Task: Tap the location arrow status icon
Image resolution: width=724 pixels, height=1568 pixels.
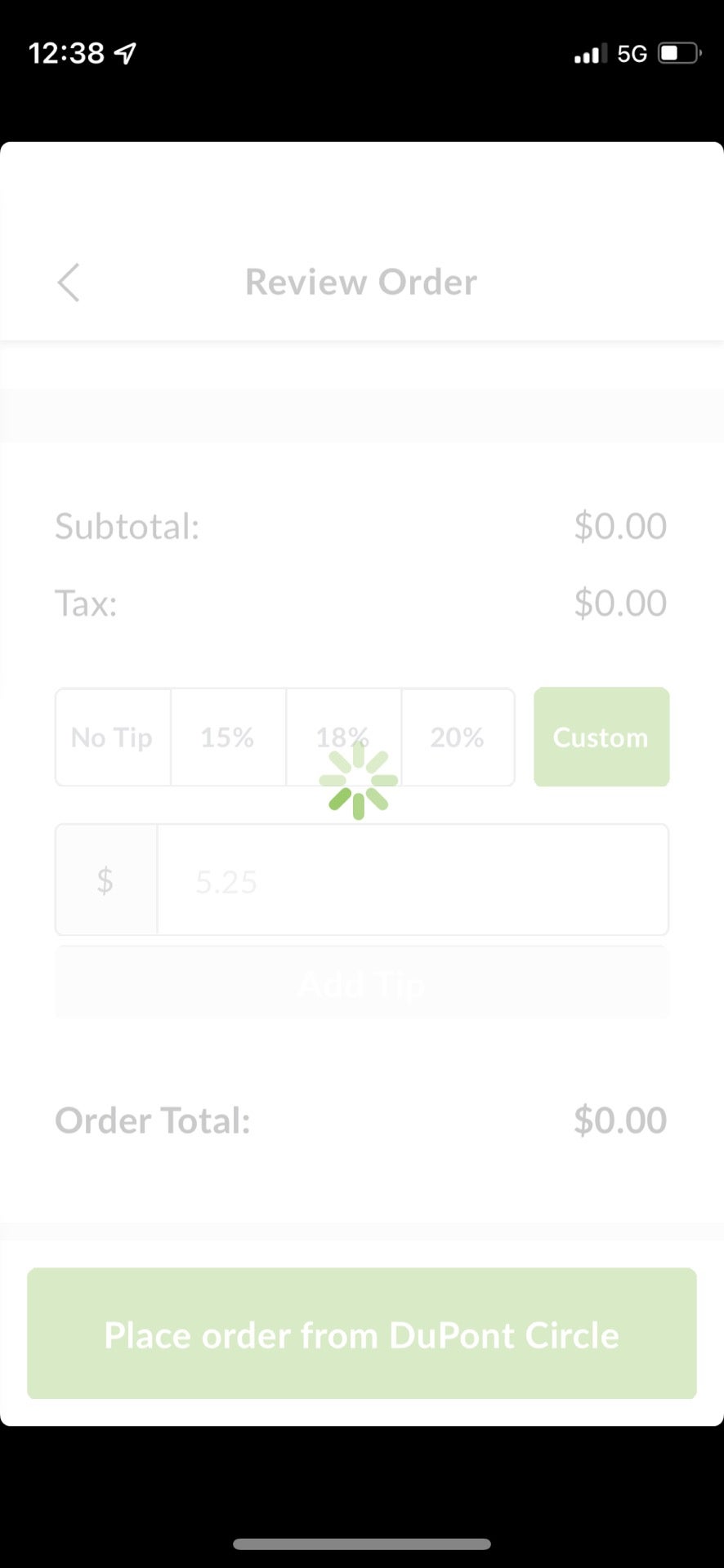Action: pyautogui.click(x=125, y=54)
